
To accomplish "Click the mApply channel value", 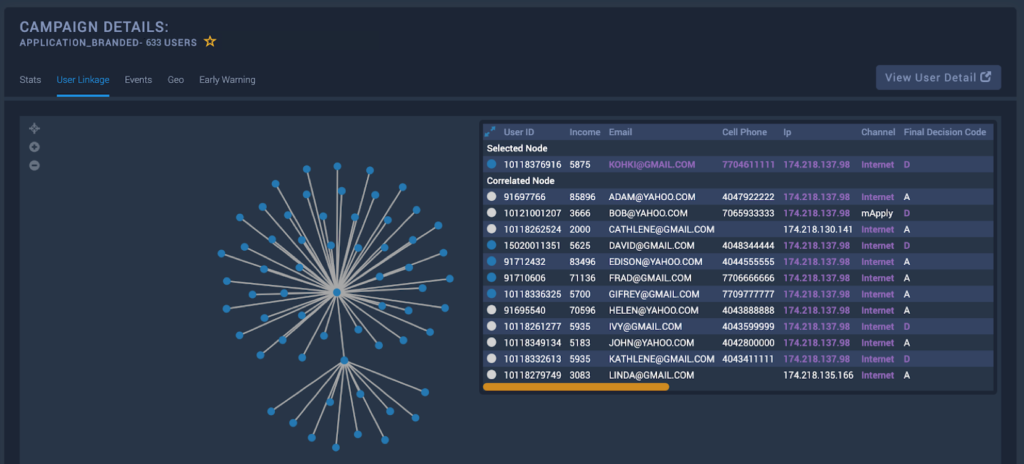I will pyautogui.click(x=876, y=213).
